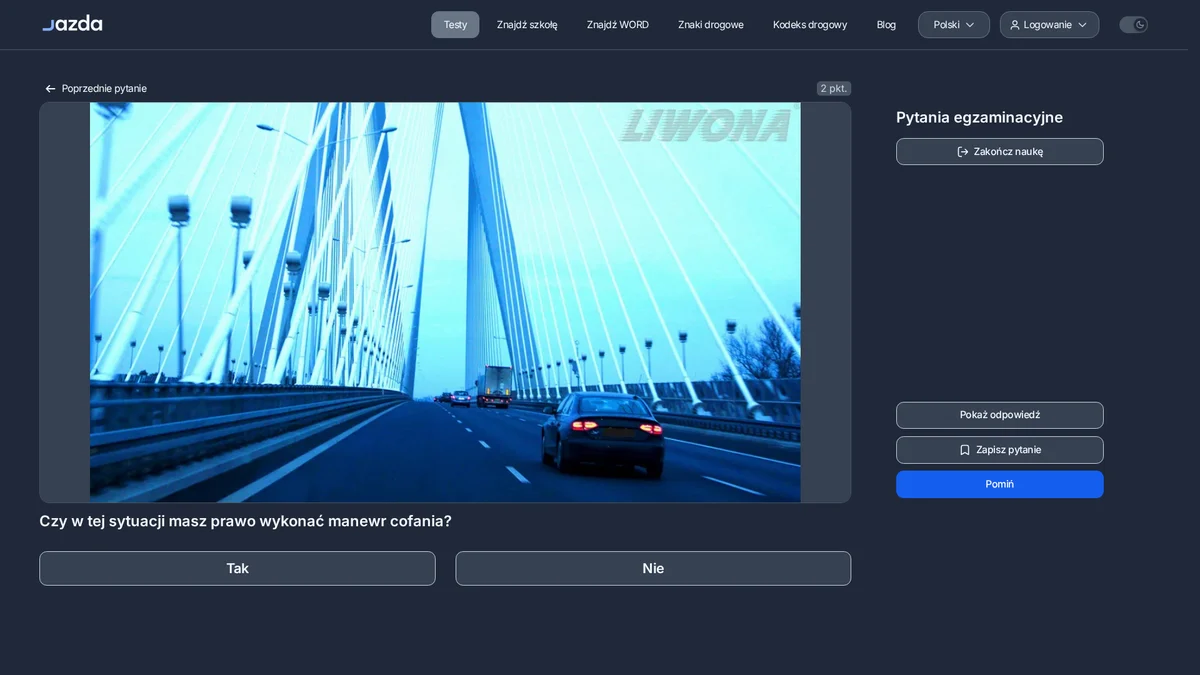
Task: Click the chevron next to Polski
Action: pyautogui.click(x=970, y=25)
